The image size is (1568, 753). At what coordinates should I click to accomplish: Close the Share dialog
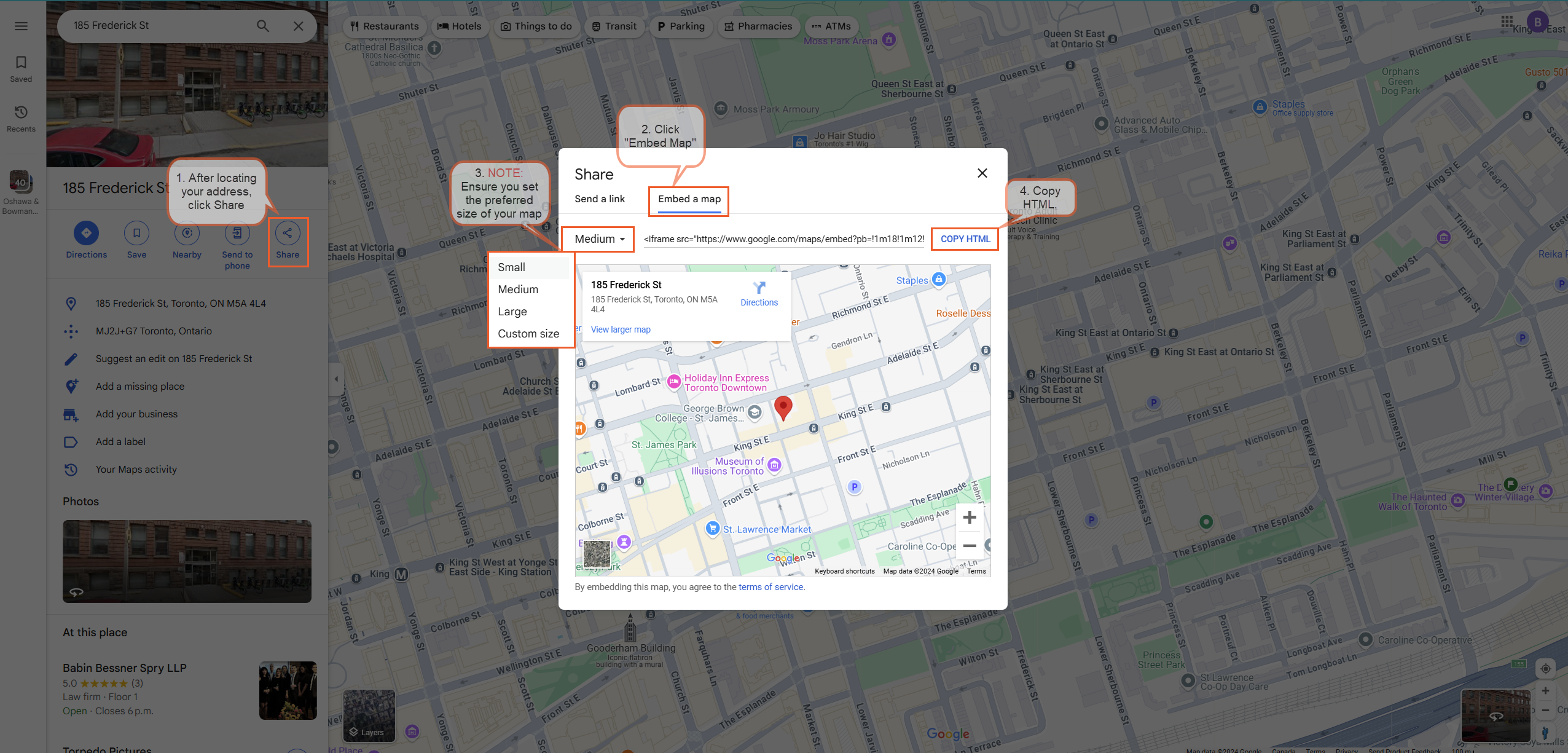[982, 173]
